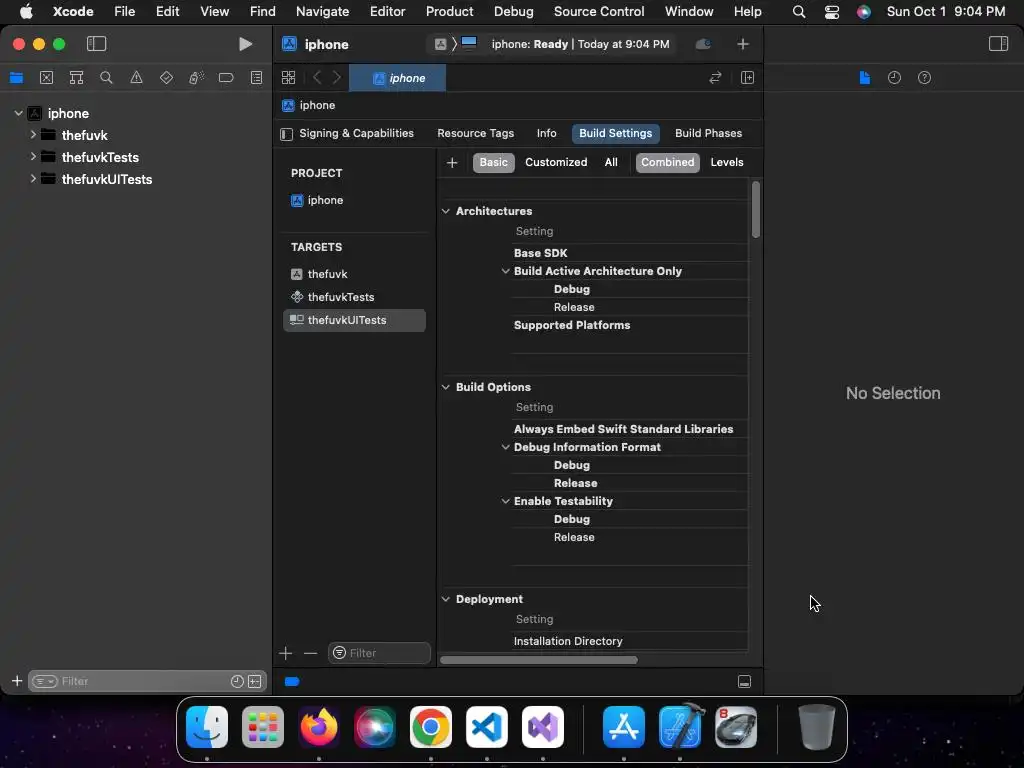Viewport: 1024px width, 768px height.
Task: Collapse Build Active Architecture Only
Action: 505,270
